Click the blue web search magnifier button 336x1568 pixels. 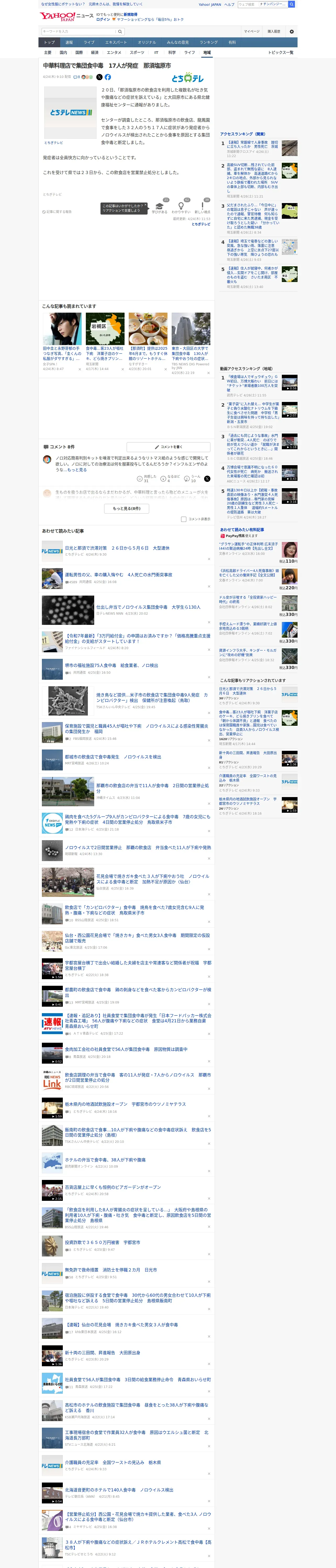(x=292, y=4)
